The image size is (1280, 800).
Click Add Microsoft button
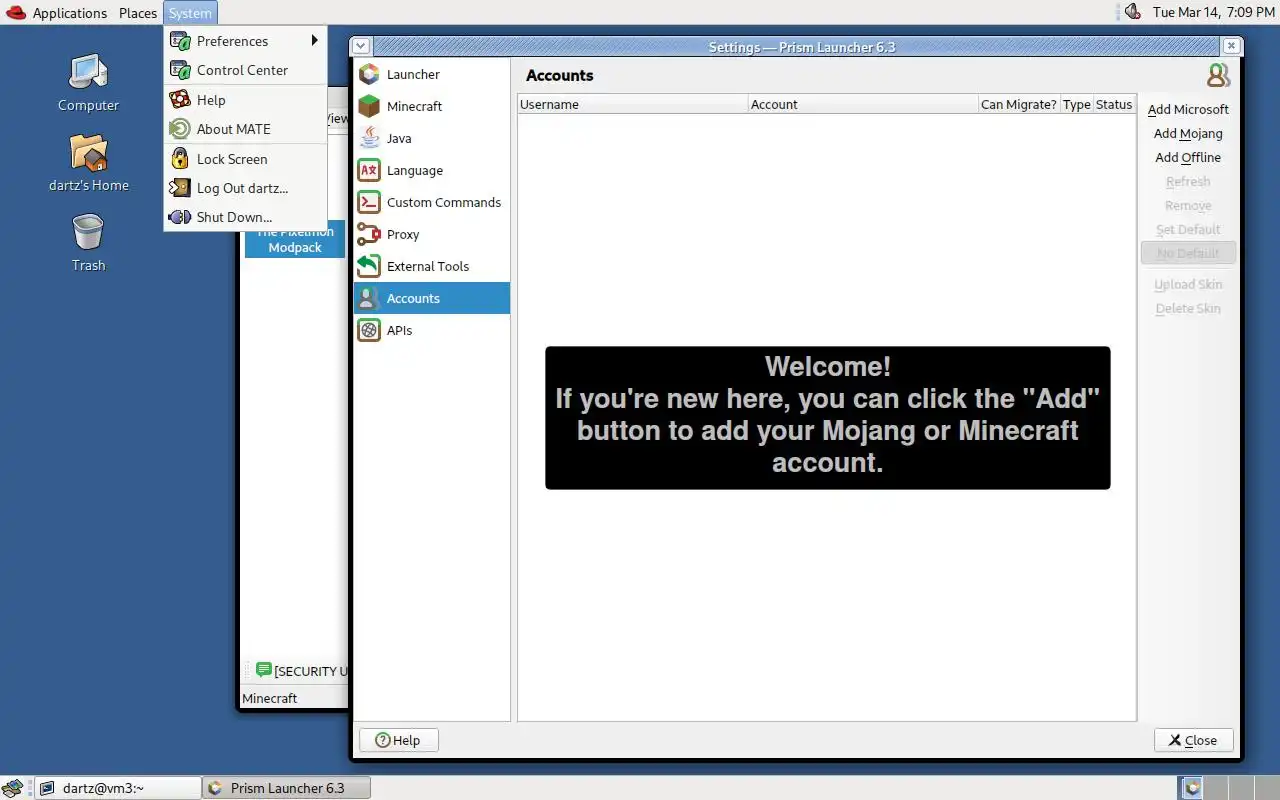click(1188, 109)
